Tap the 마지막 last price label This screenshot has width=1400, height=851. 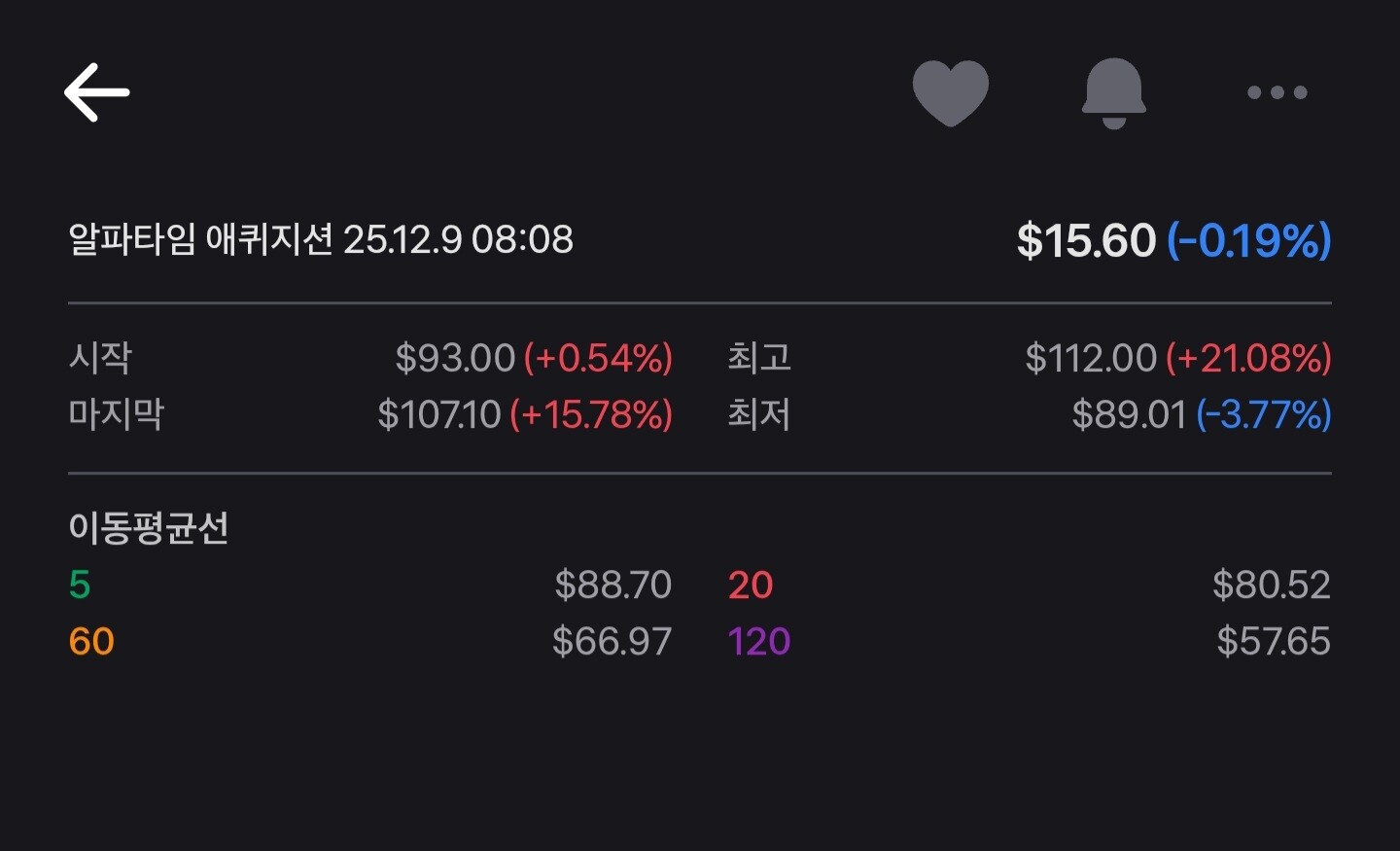[117, 414]
